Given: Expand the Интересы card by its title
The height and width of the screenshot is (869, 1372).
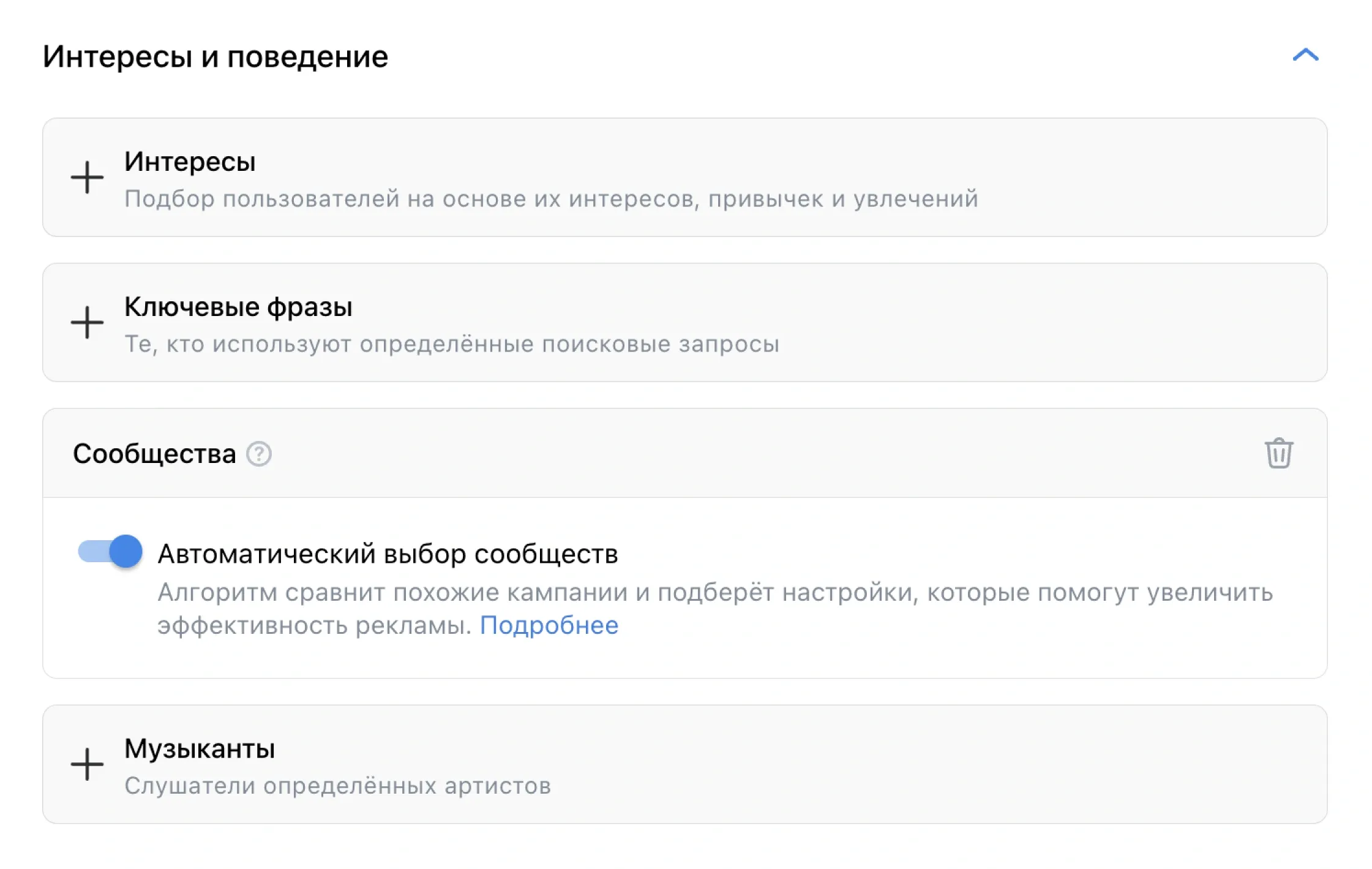Looking at the screenshot, I should coord(190,162).
